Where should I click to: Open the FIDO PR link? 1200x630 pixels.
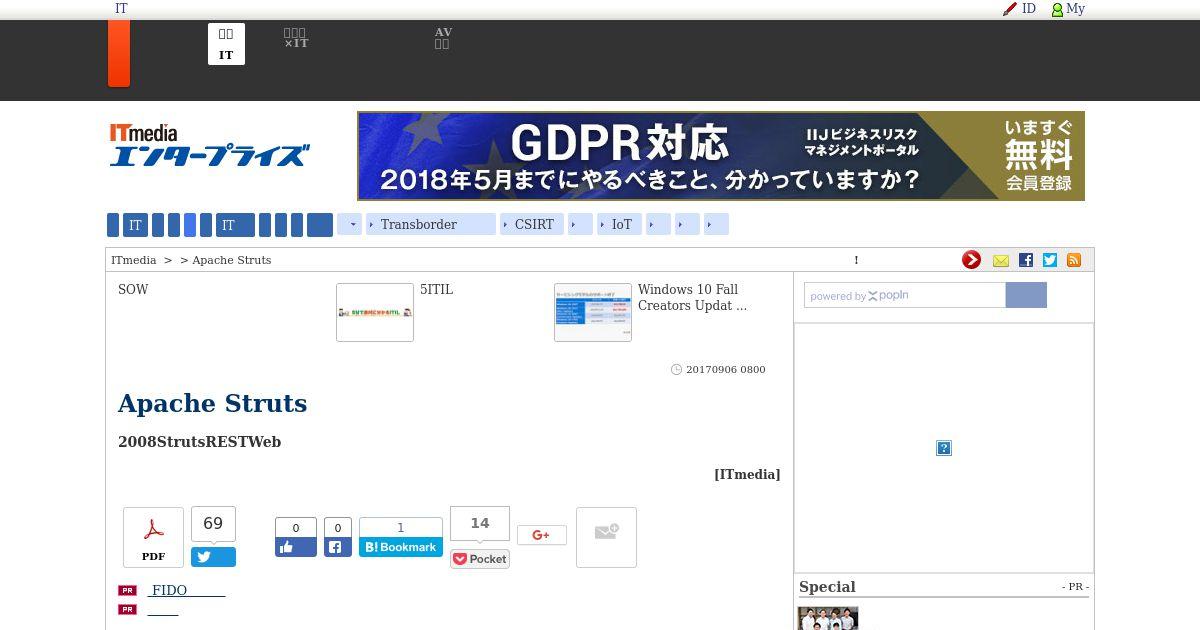point(186,591)
